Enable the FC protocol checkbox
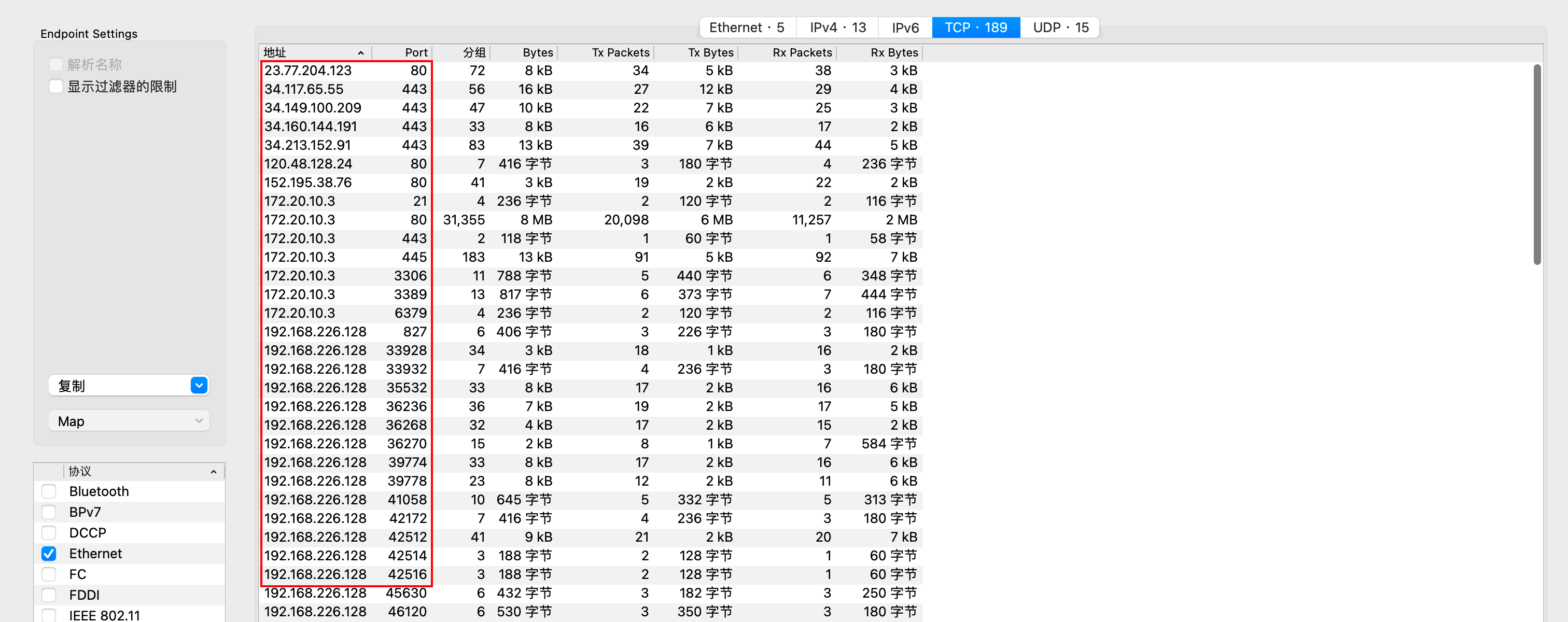The height and width of the screenshot is (622, 1568). [49, 574]
